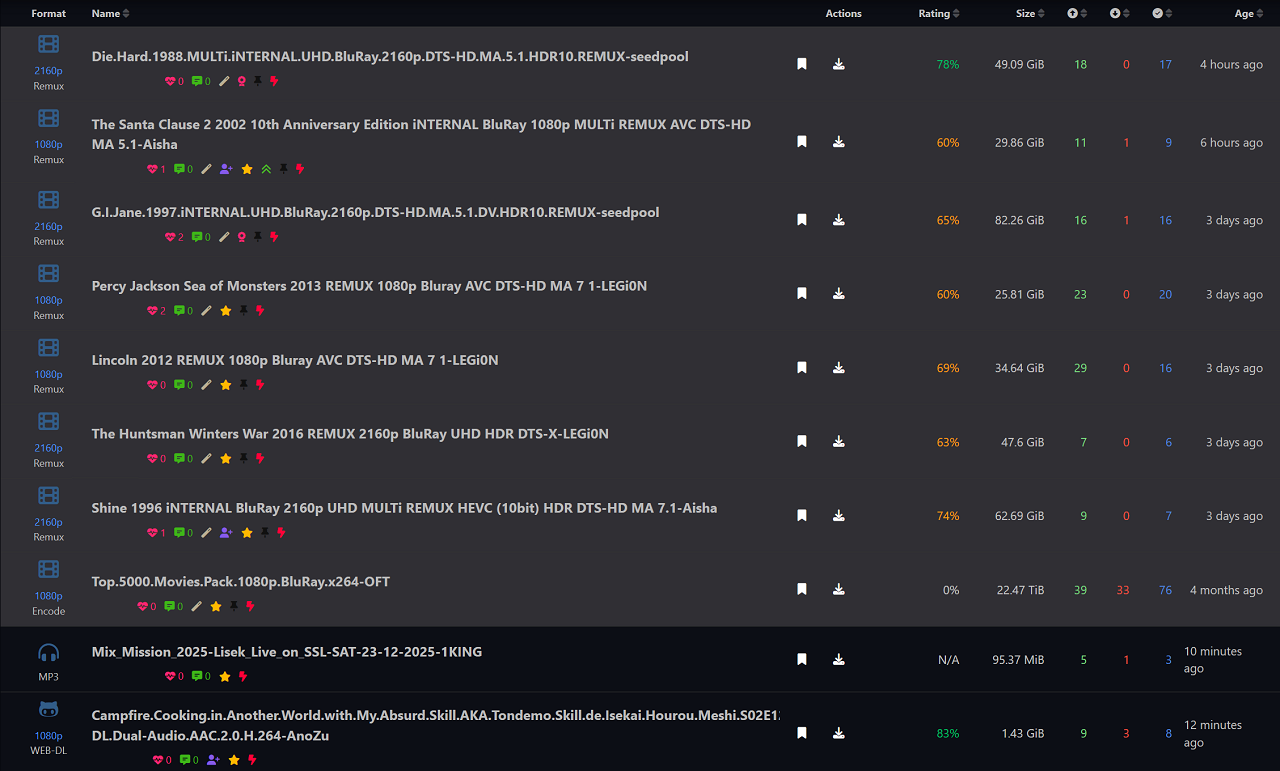Click the film category icon beside Die Hard
Image resolution: width=1280 pixels, height=771 pixels.
click(49, 44)
